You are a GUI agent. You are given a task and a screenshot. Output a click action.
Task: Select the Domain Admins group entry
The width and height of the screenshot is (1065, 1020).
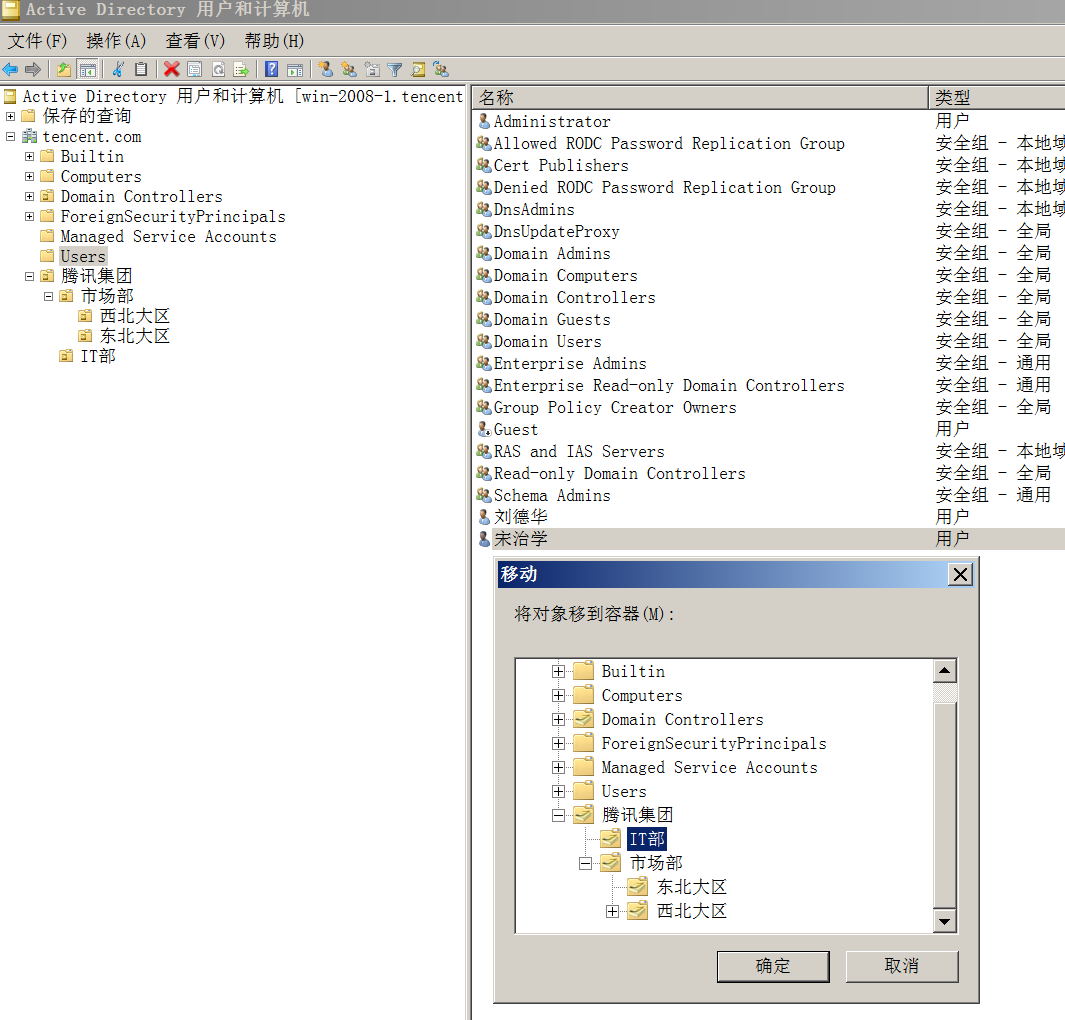click(x=552, y=253)
